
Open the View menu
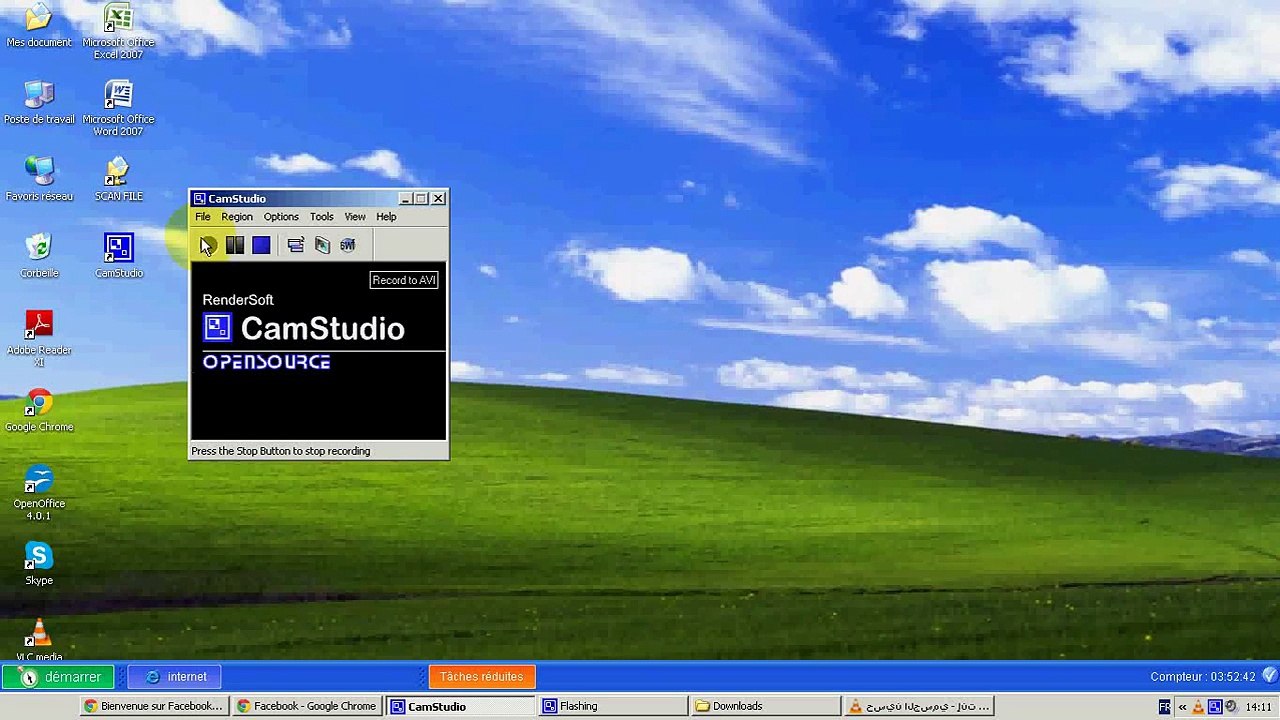pos(355,216)
